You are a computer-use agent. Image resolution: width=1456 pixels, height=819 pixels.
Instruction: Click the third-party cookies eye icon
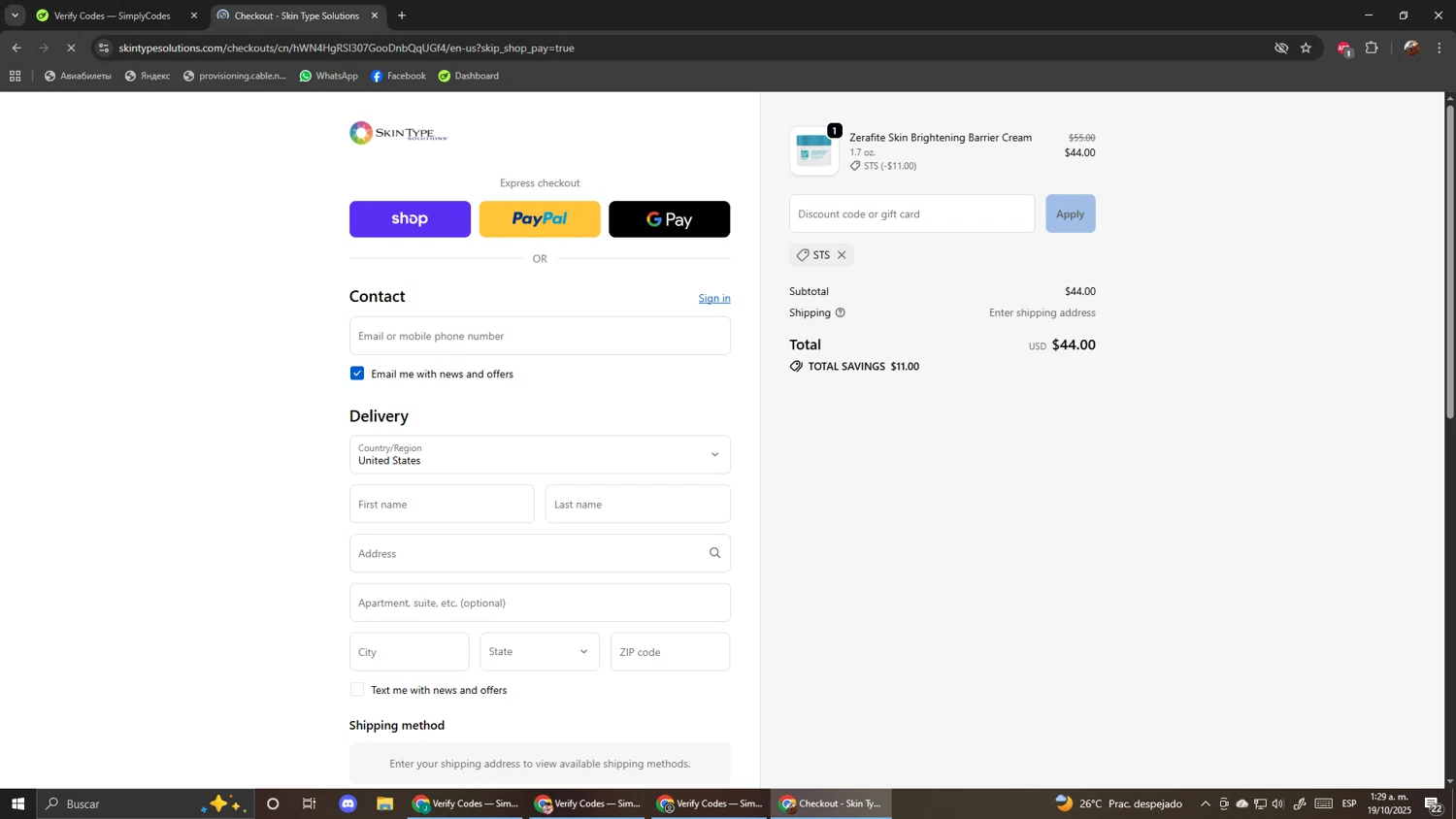[1281, 48]
